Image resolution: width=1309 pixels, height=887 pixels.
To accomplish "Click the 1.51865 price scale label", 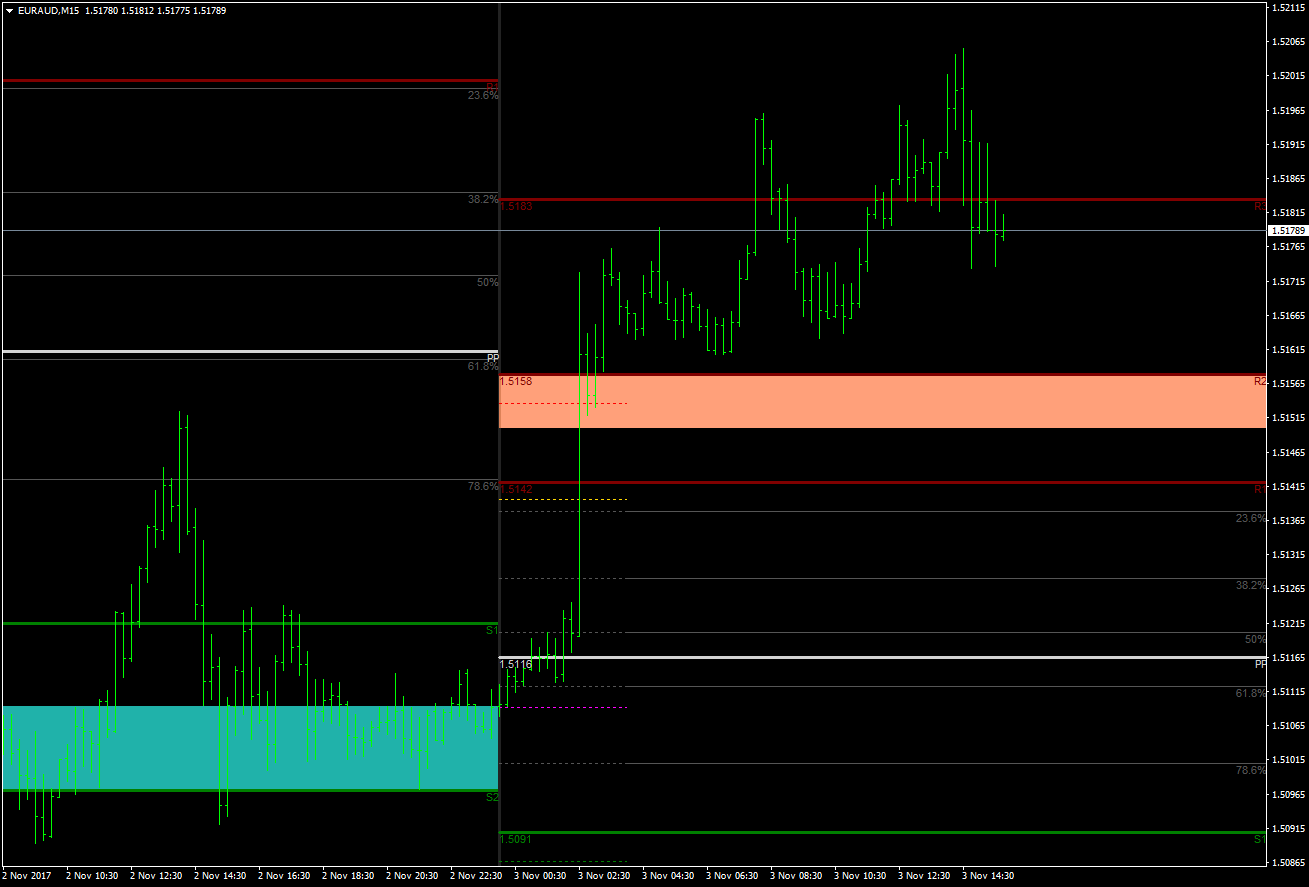I will point(1288,179).
